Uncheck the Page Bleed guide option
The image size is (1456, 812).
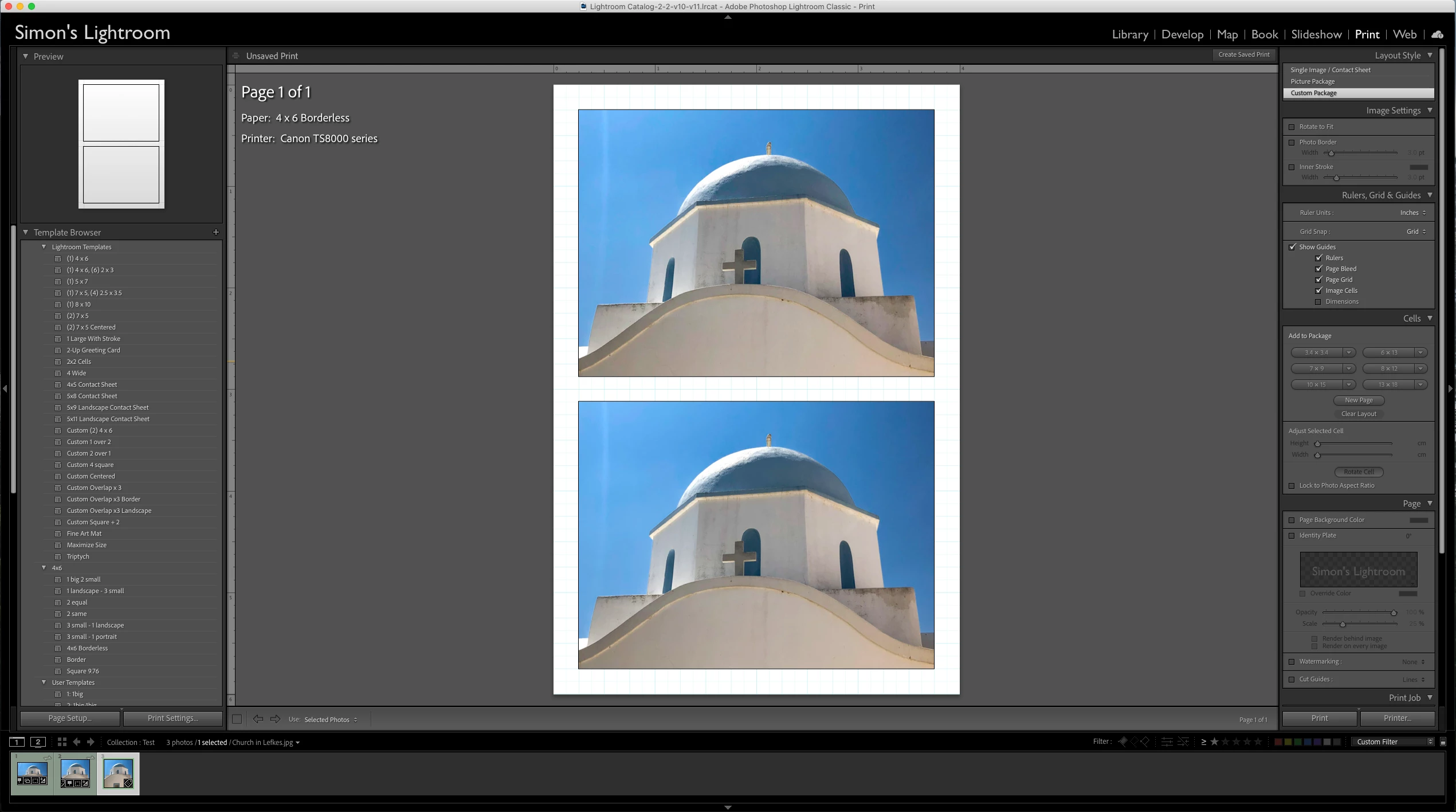(x=1318, y=269)
